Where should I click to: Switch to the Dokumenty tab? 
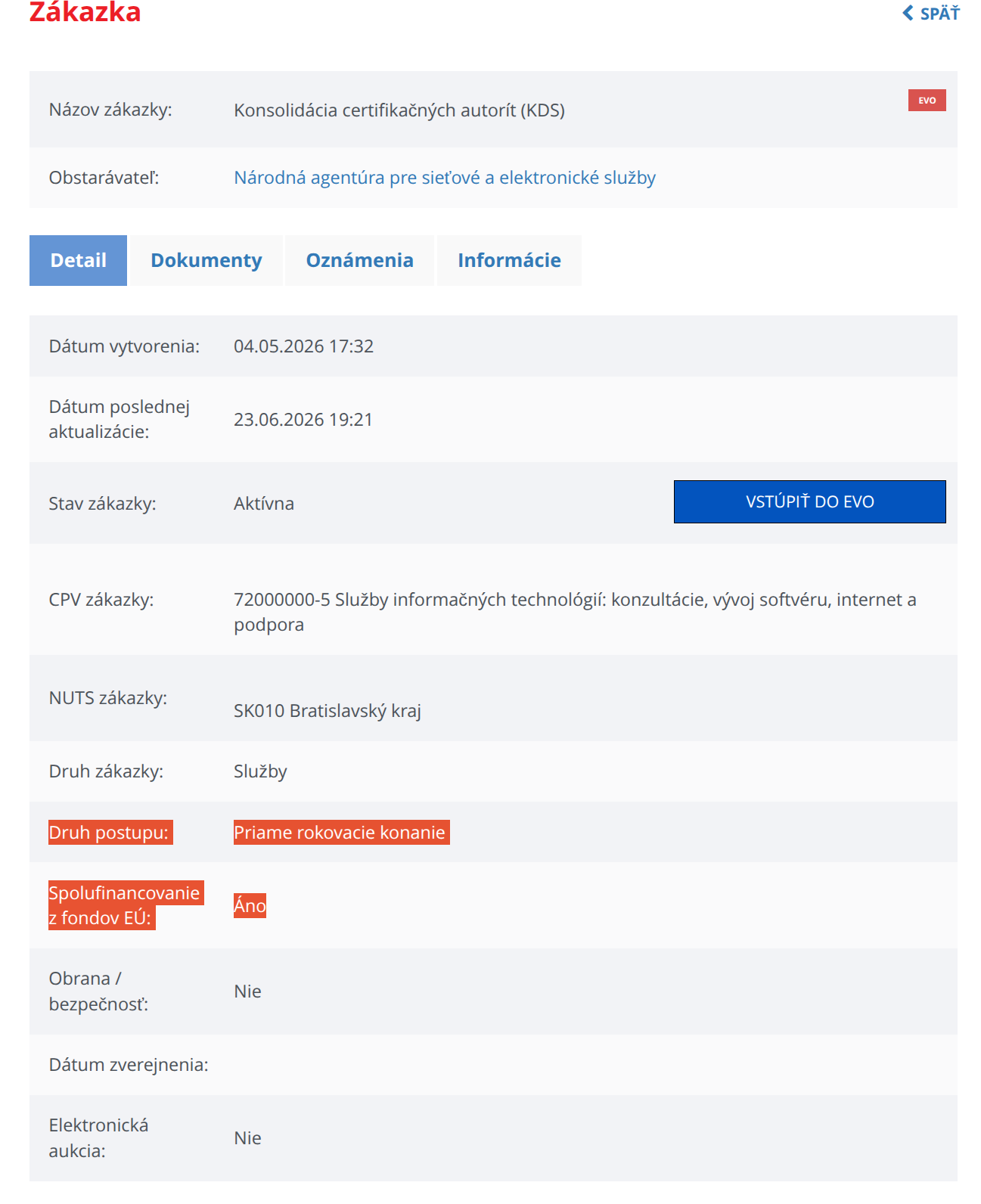point(206,260)
